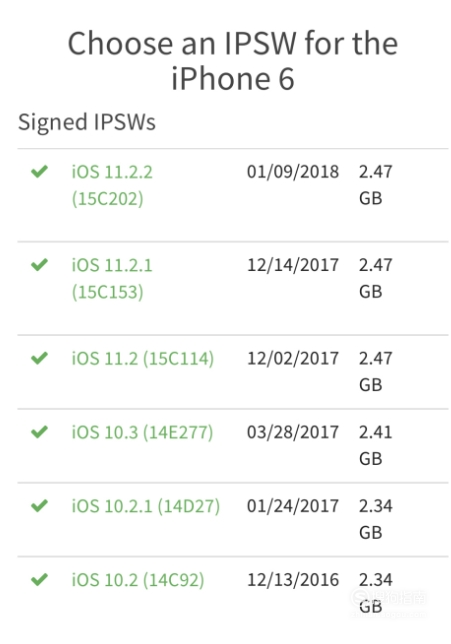Select the iOS 11.2 (15C114) IPSW link

tap(143, 359)
